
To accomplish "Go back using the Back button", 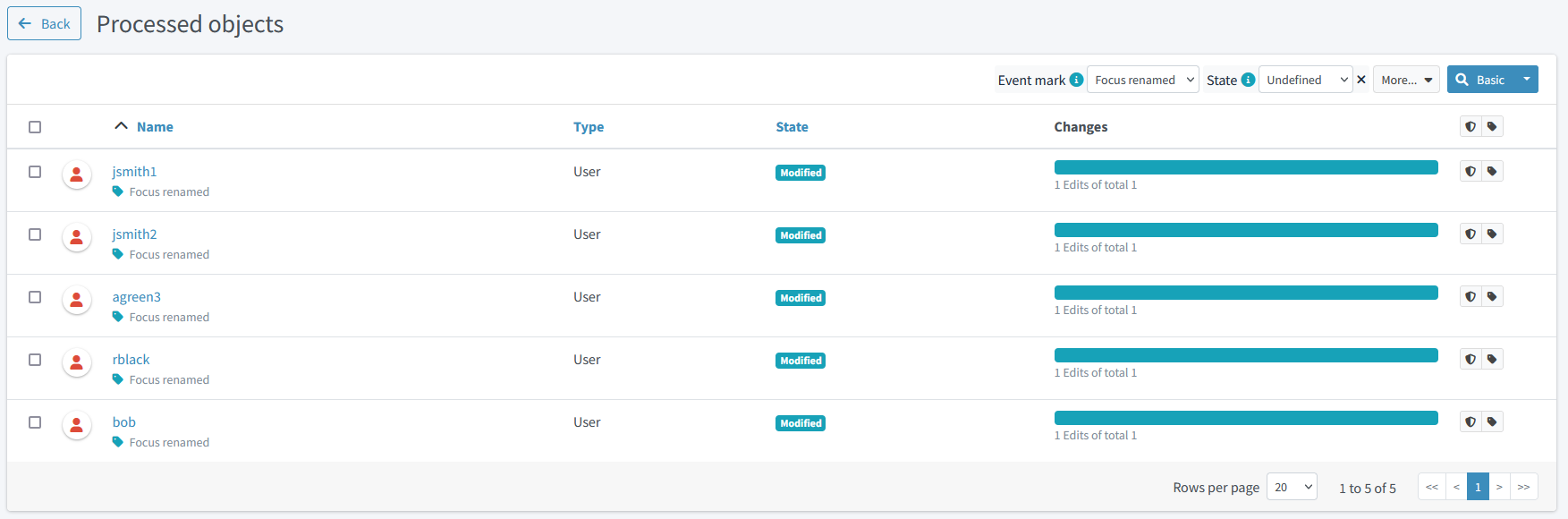I will click(45, 24).
